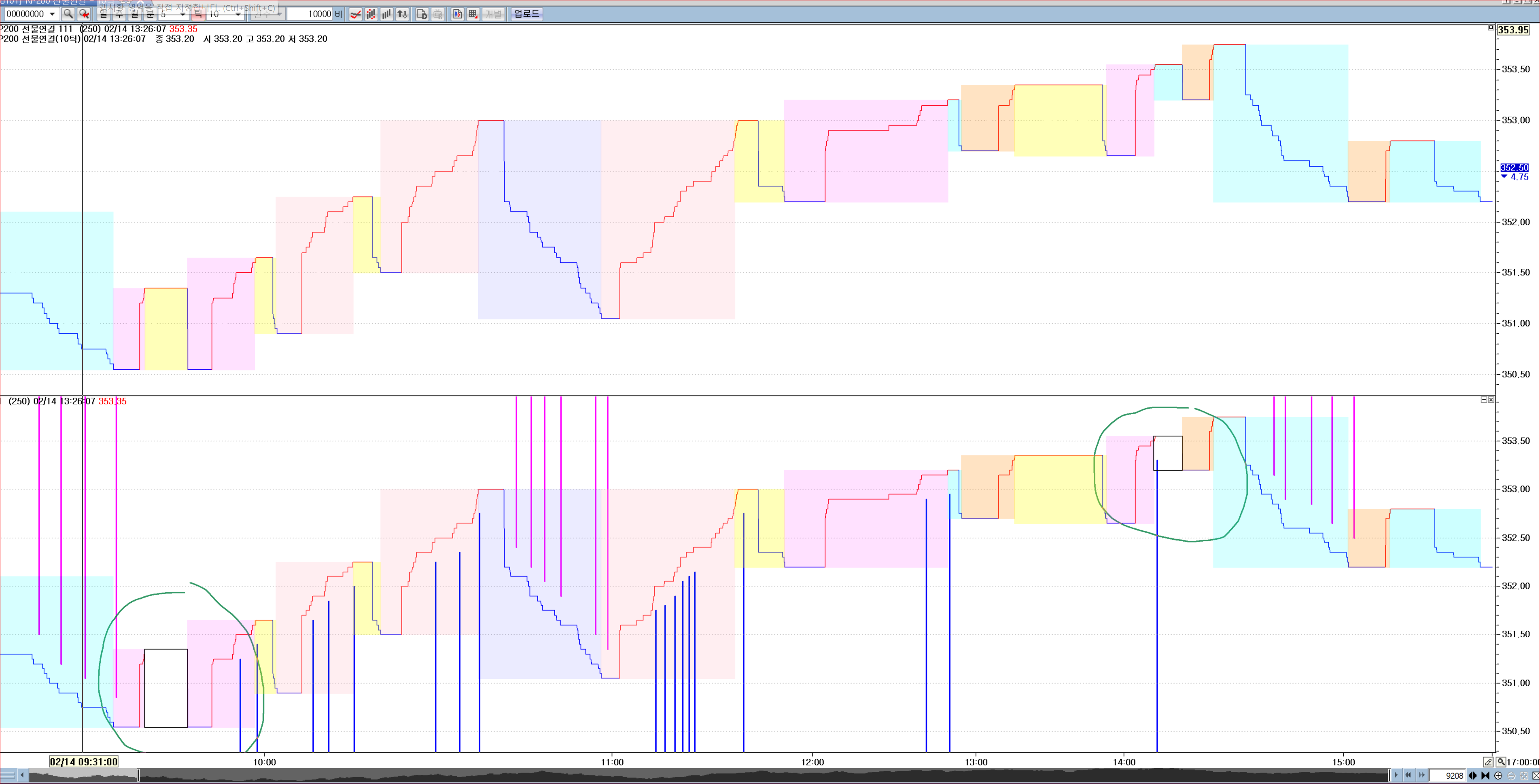Click the magnifier search icon beside the code box
Image resolution: width=1540 pixels, height=784 pixels.
[x=68, y=14]
